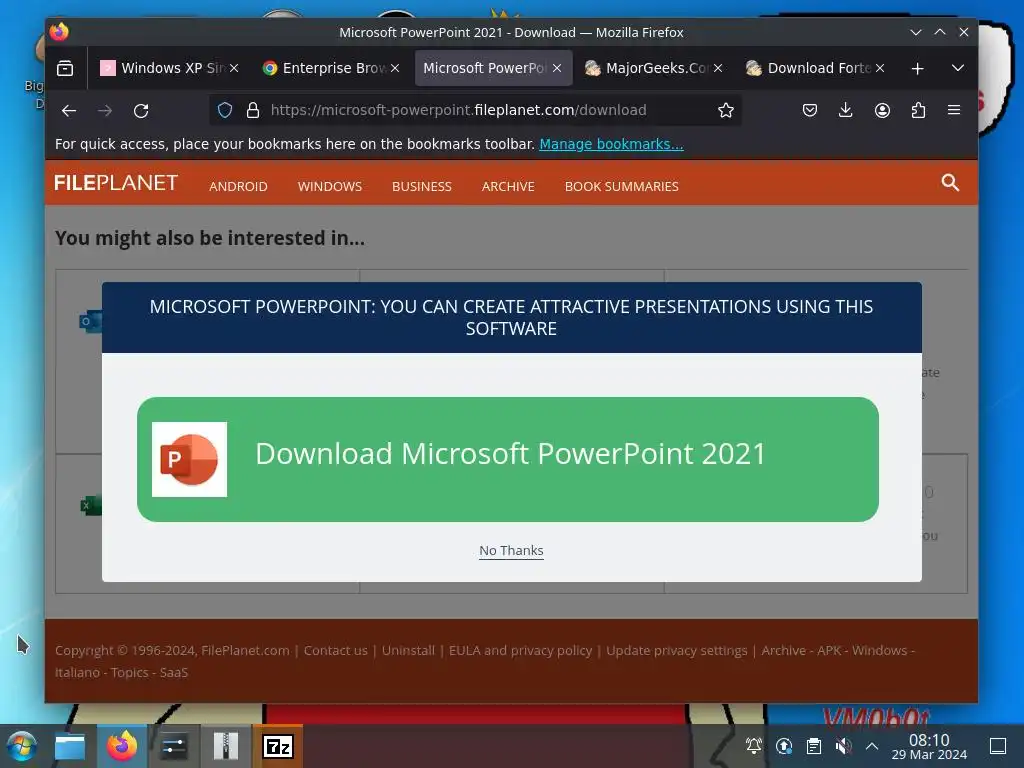Maximize the Firefox window
This screenshot has height=768, width=1024.
pos(940,32)
